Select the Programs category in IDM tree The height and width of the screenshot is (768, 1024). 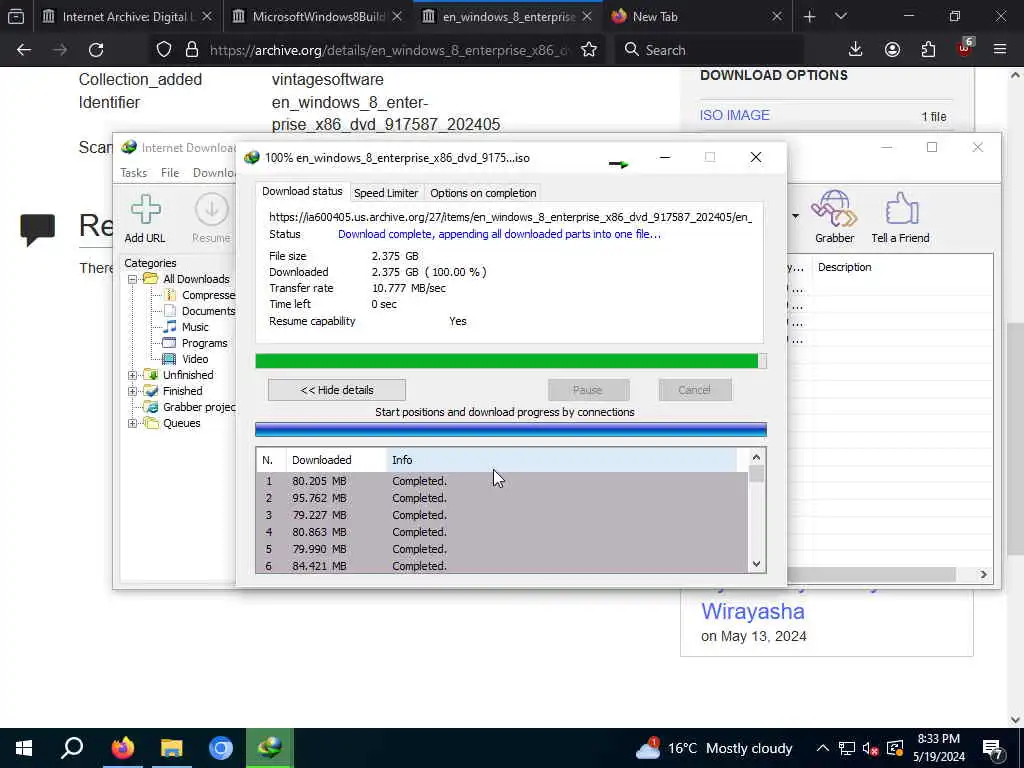point(204,343)
